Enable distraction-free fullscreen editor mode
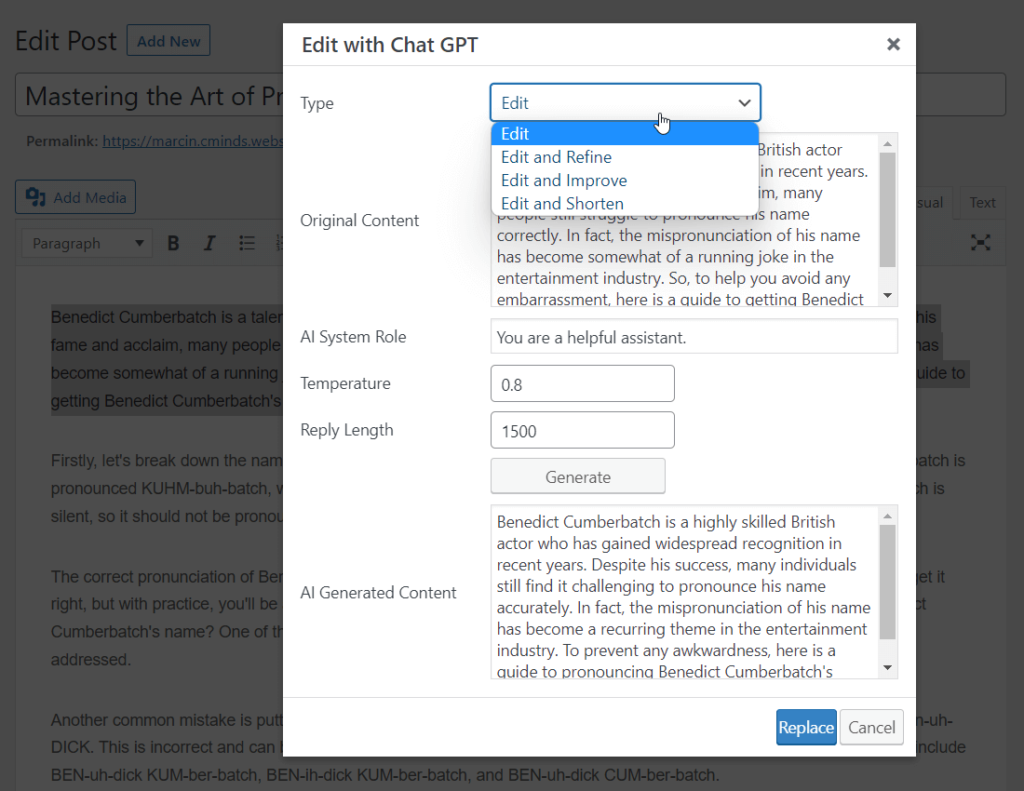The width and height of the screenshot is (1024, 791). coord(981,243)
